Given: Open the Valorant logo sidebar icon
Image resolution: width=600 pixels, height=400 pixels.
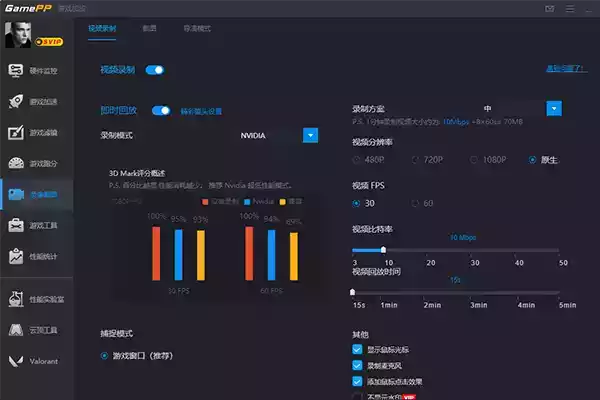Looking at the screenshot, I should click(16, 361).
